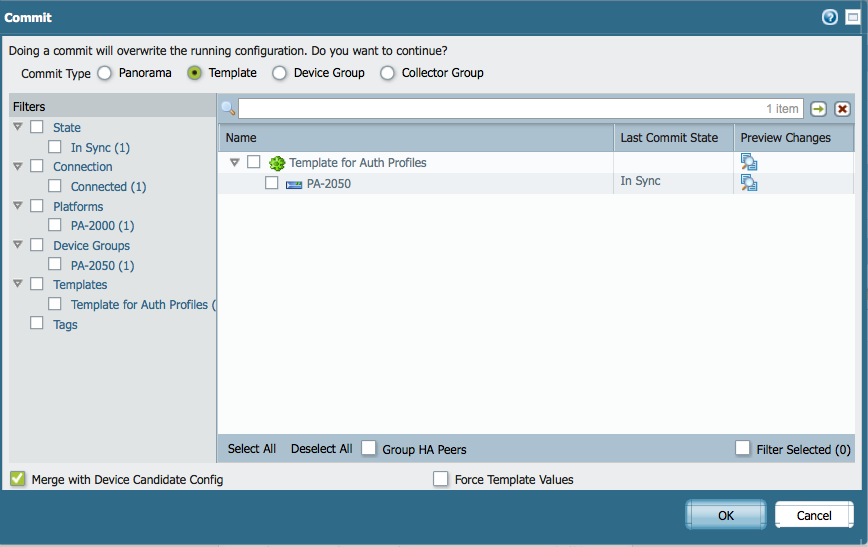
Task: Click Select All
Action: 252,448
